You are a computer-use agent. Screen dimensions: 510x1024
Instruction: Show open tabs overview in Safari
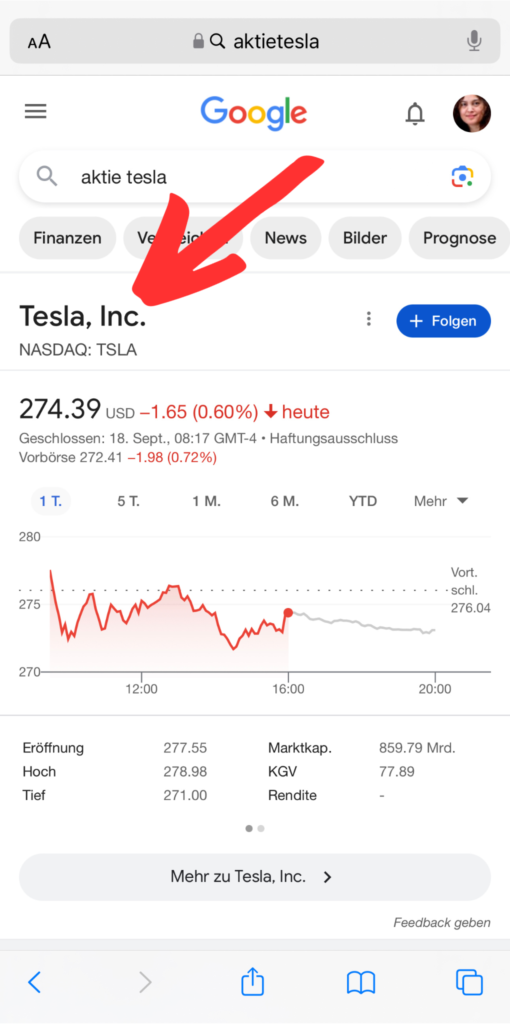coord(469,982)
